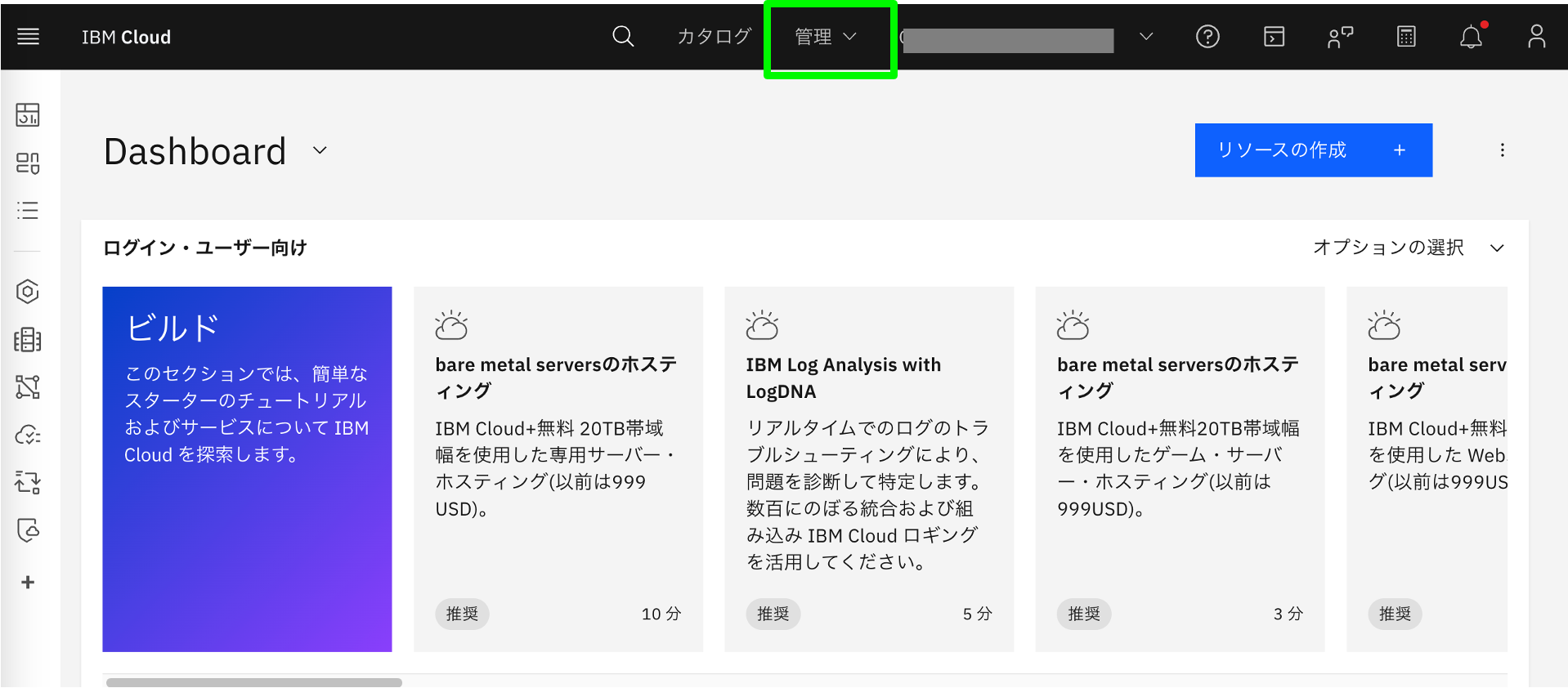Click the cloud icon on the 3 分 card
The height and width of the screenshot is (688, 1568).
pos(1073,325)
